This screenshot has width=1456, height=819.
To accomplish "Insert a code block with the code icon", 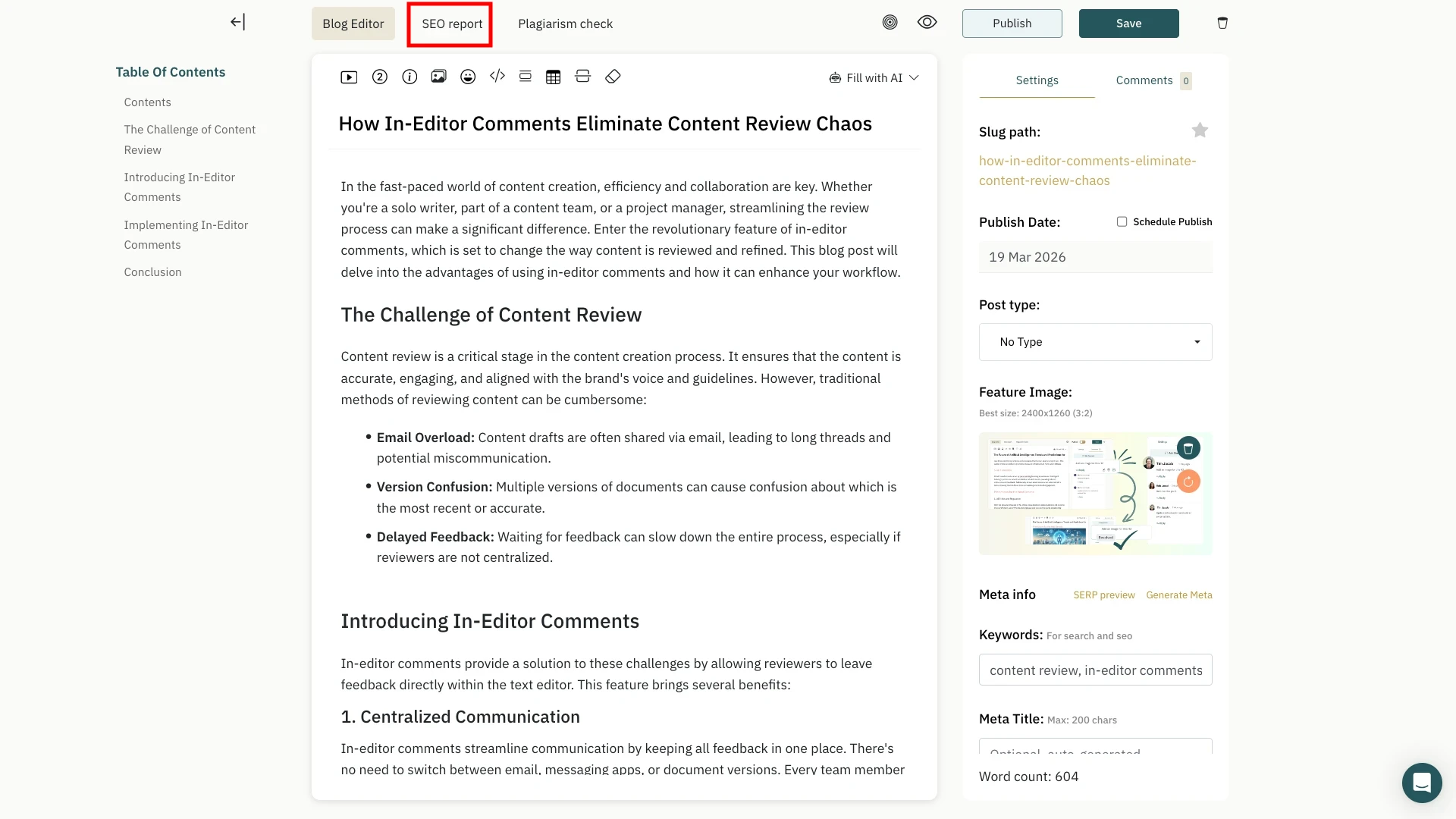I will 497,76.
